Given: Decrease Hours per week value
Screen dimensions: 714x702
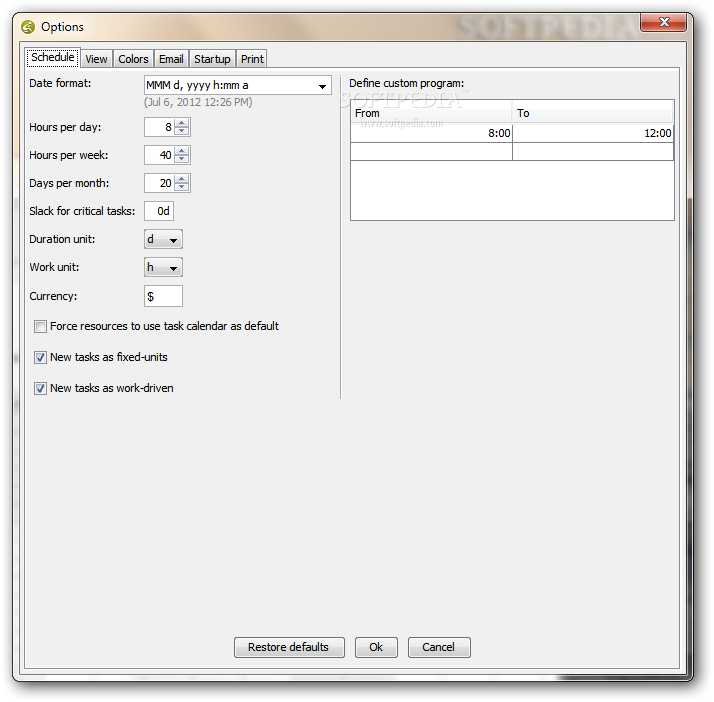Looking at the screenshot, I should click(182, 159).
